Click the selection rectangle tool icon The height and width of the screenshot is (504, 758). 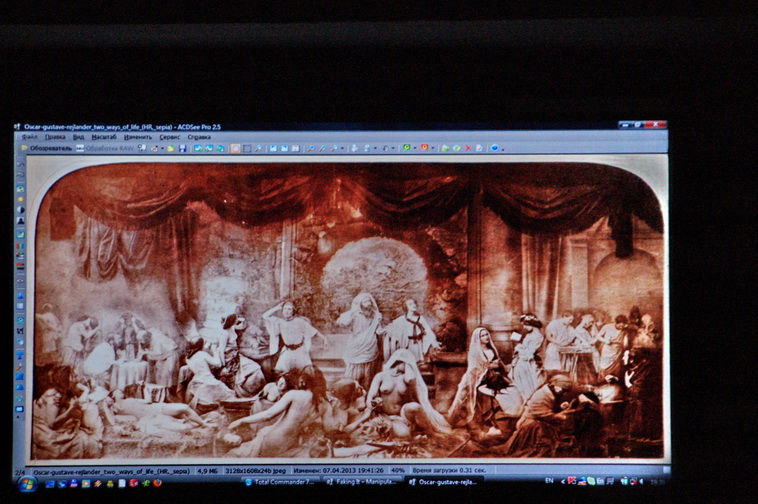click(246, 148)
